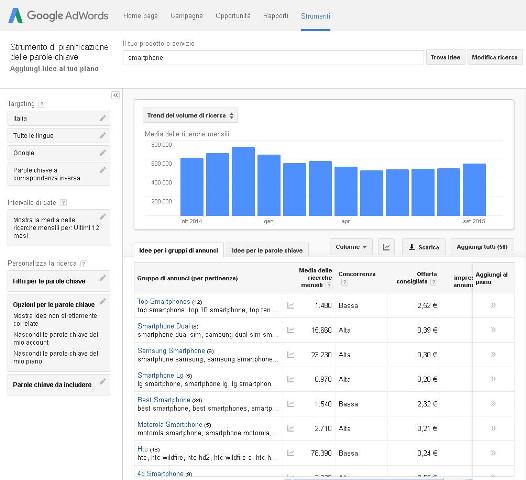Click the Gruppo di annunci column header
Viewport: 526px width, 480px height.
click(x=187, y=278)
